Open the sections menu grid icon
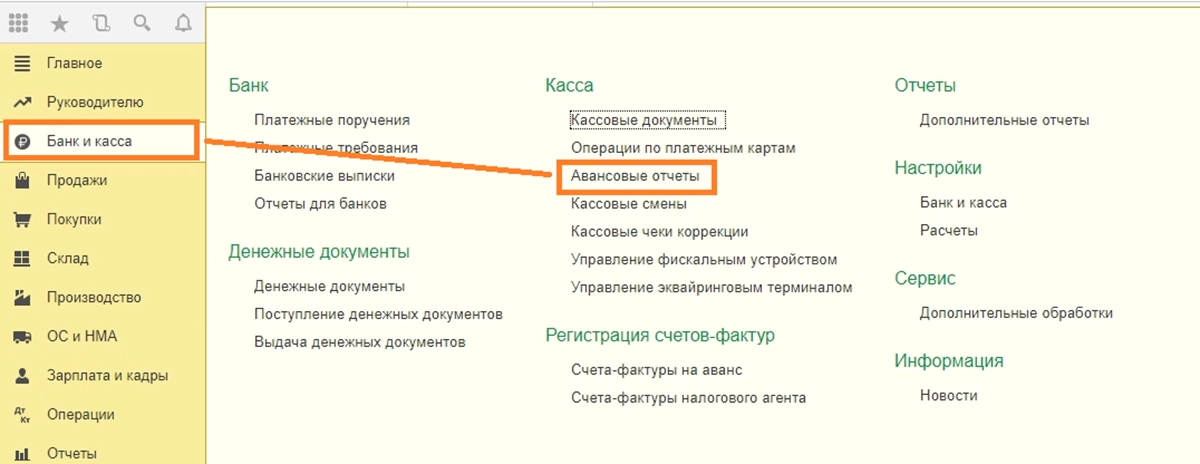 (x=20, y=21)
